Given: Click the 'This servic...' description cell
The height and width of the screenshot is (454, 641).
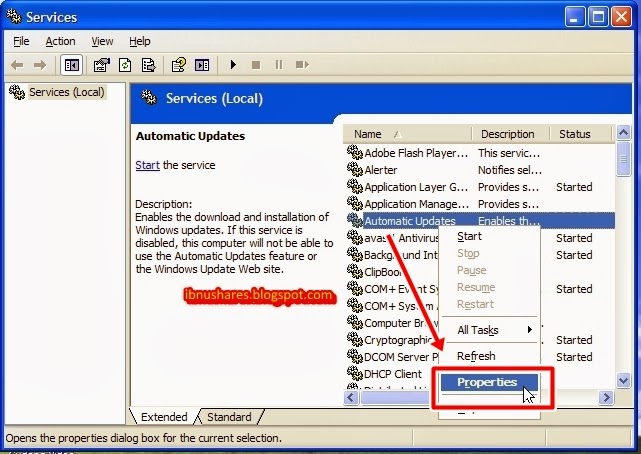Looking at the screenshot, I should [x=509, y=153].
